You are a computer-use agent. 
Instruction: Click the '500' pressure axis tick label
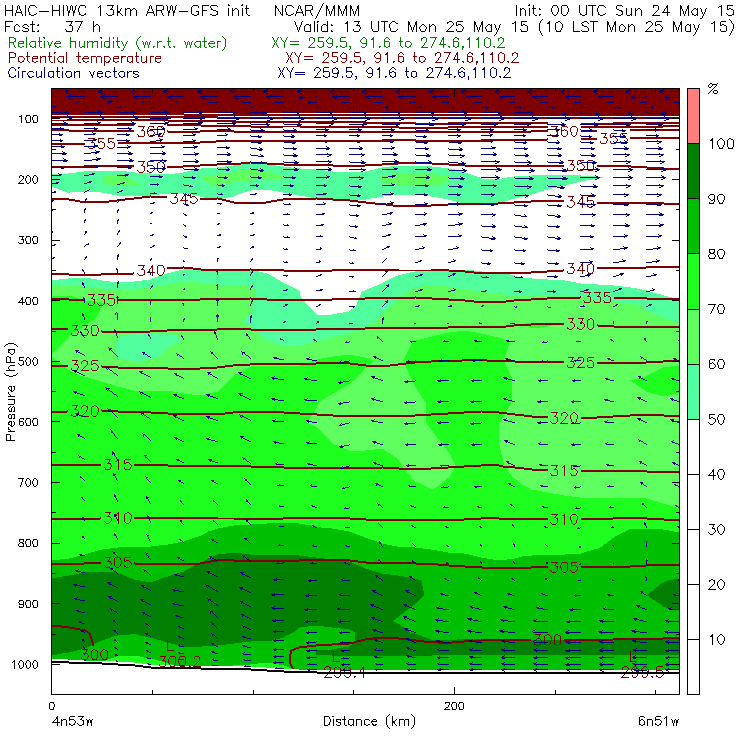pos(28,362)
